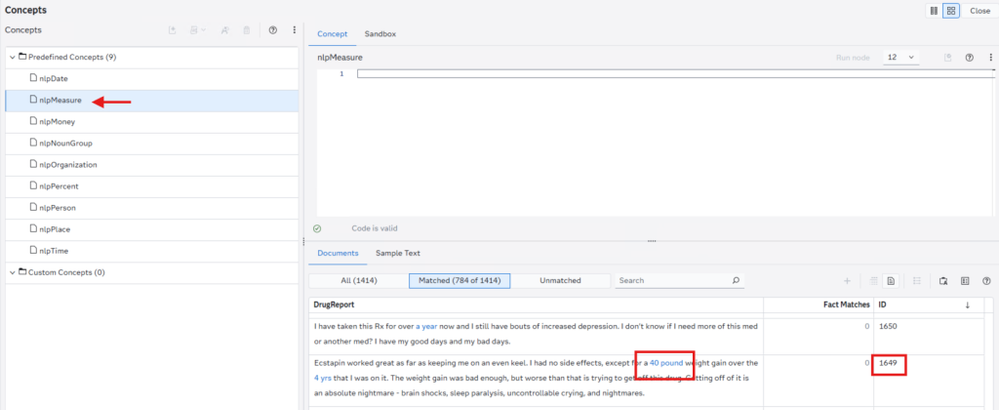Select the nlpDate concept
The image size is (999, 410).
[152, 78]
